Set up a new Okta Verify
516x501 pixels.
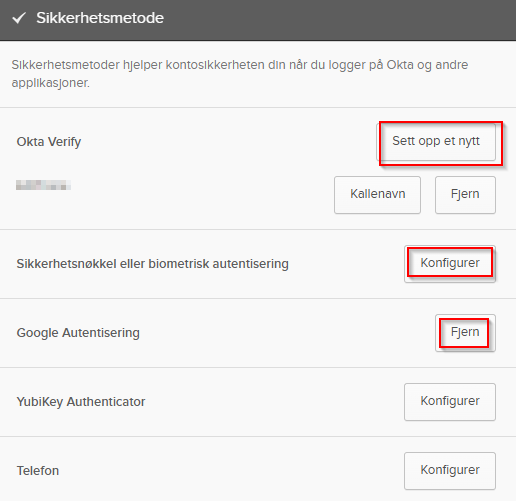pyautogui.click(x=436, y=142)
